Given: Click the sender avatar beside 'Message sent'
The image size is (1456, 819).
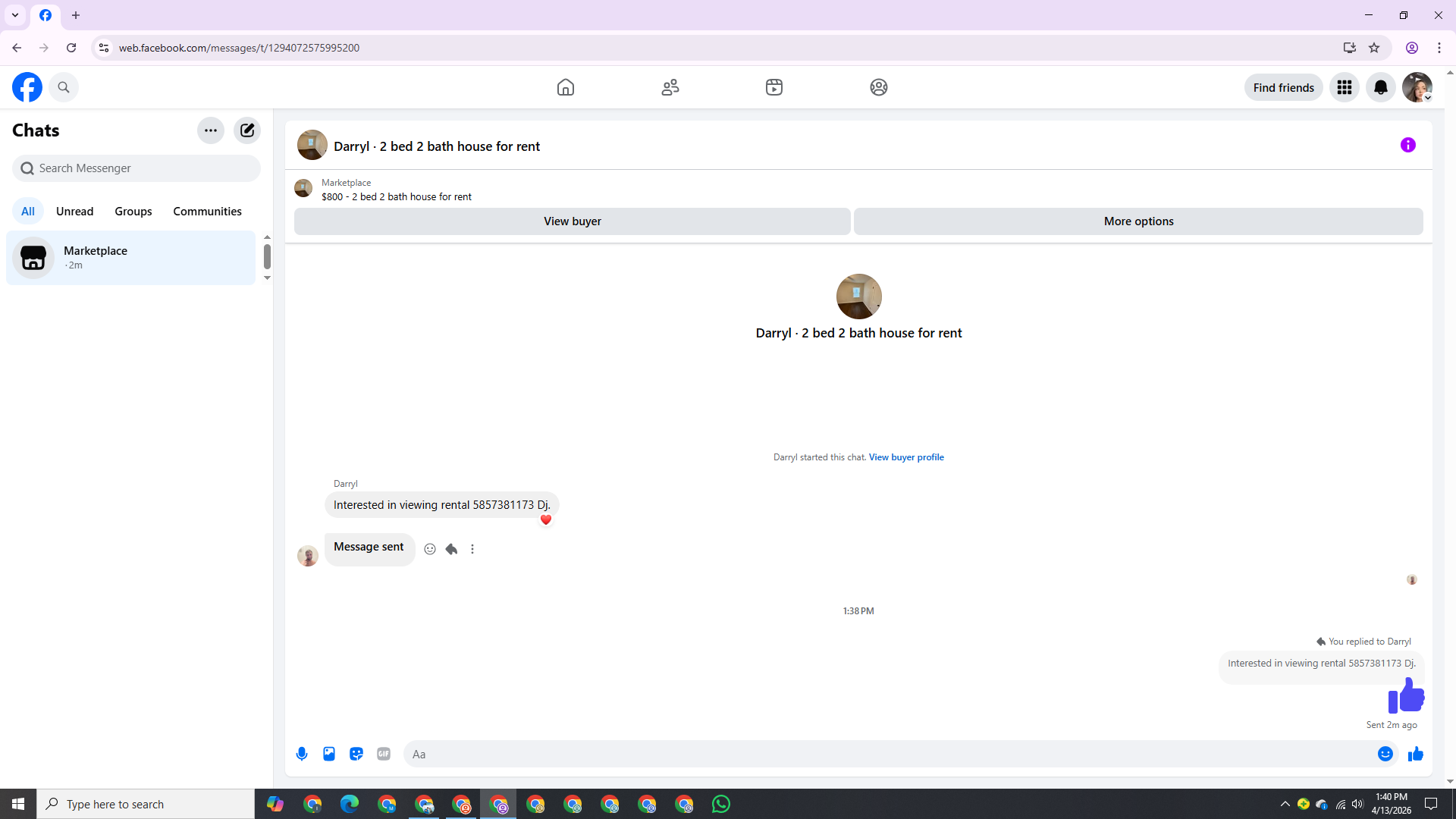Looking at the screenshot, I should tap(308, 556).
